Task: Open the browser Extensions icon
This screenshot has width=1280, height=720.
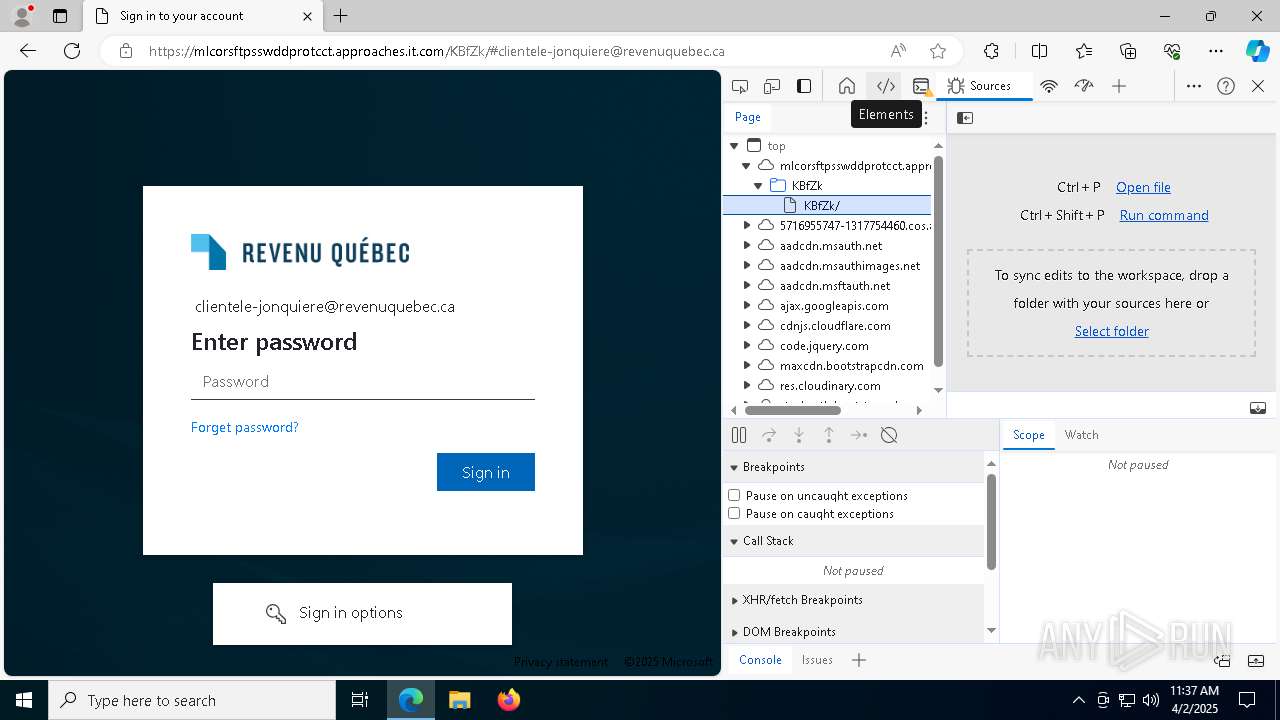Action: click(991, 51)
